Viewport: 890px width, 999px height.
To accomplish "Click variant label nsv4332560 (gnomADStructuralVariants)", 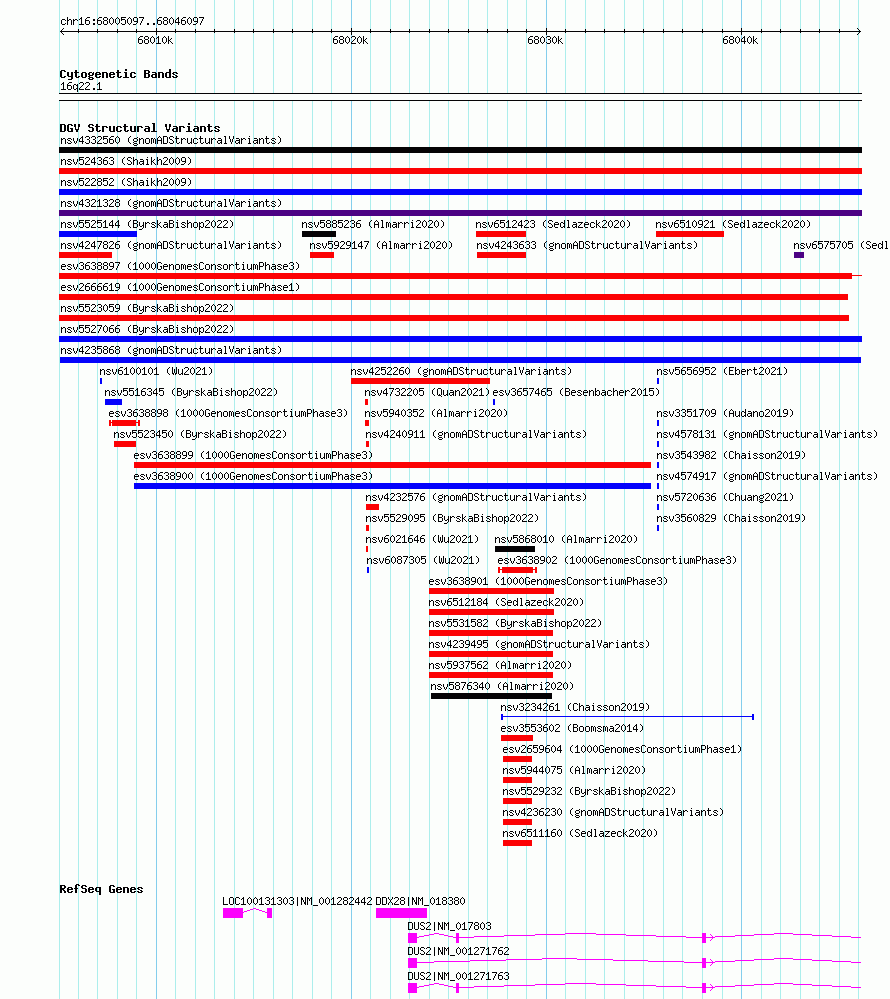I will click(171, 140).
